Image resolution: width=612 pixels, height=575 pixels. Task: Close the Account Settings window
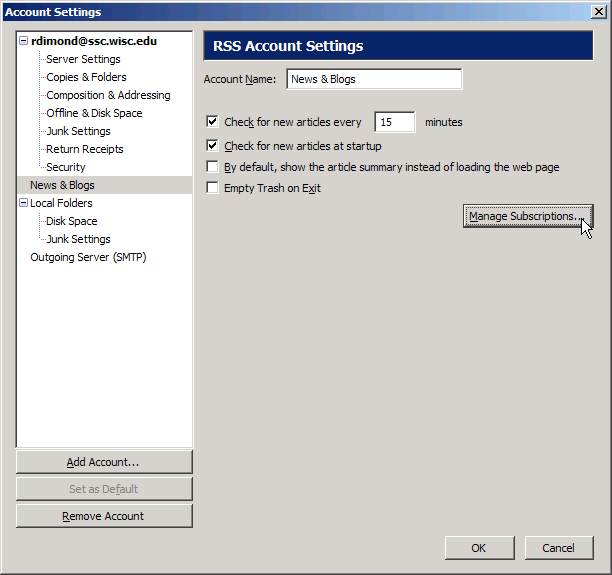click(599, 12)
